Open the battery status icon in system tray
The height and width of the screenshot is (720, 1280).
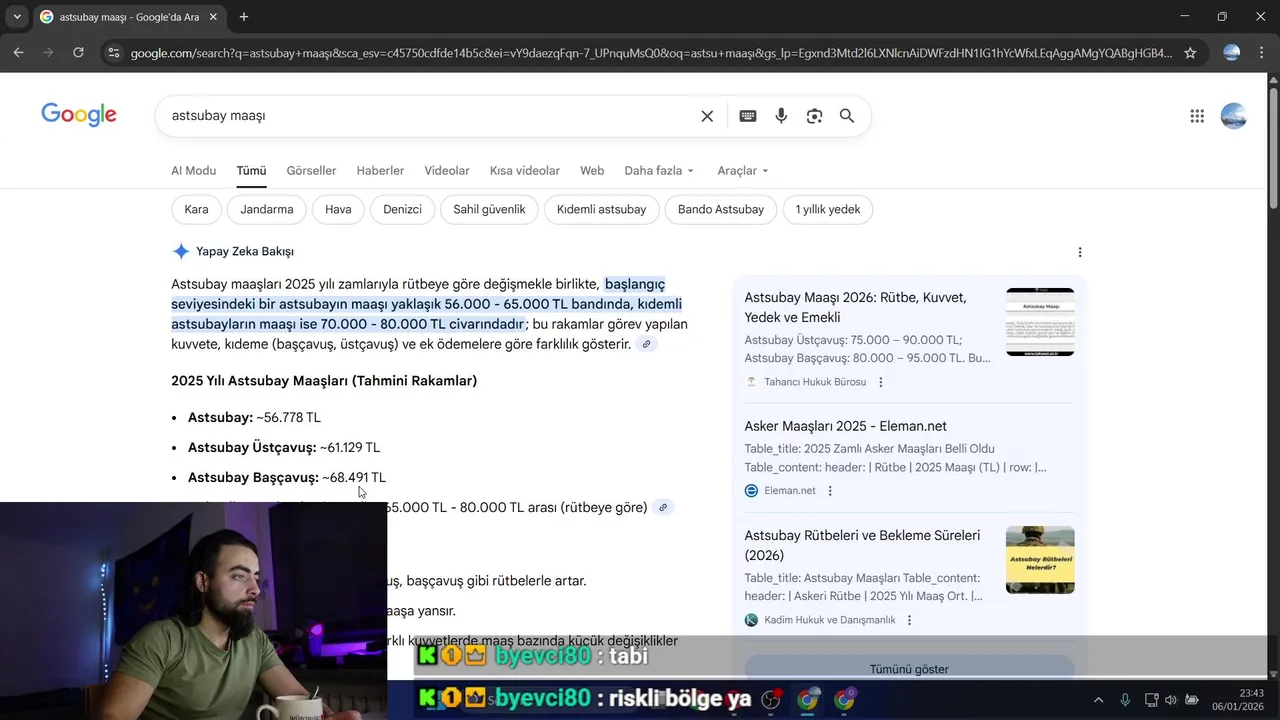[x=1191, y=700]
